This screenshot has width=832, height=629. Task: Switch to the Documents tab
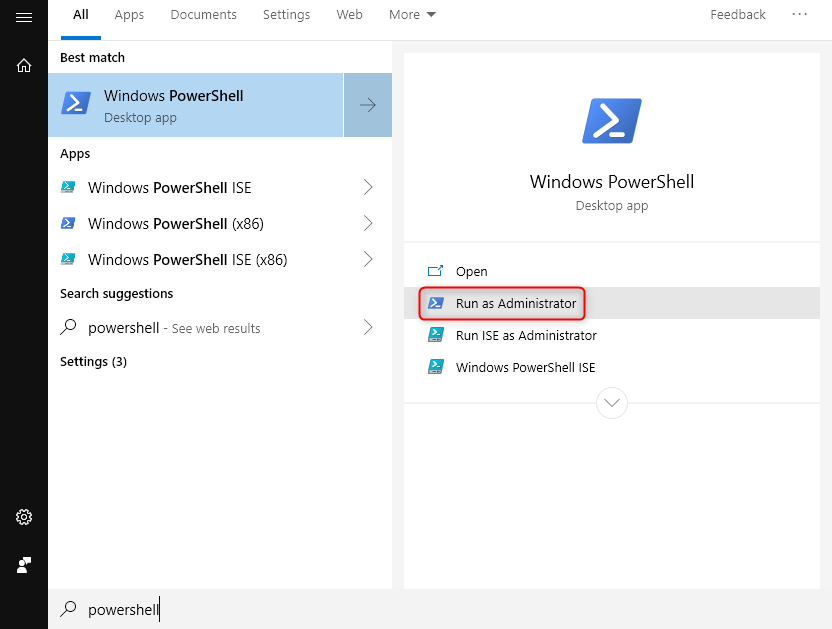click(203, 15)
